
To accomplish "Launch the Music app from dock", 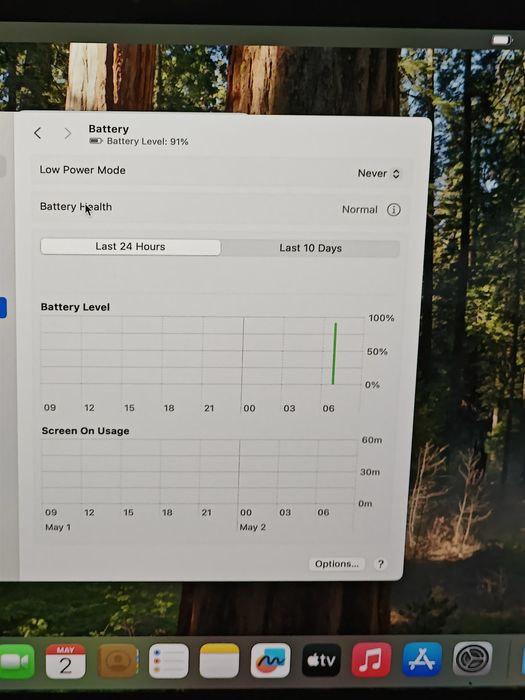I will pos(371,660).
